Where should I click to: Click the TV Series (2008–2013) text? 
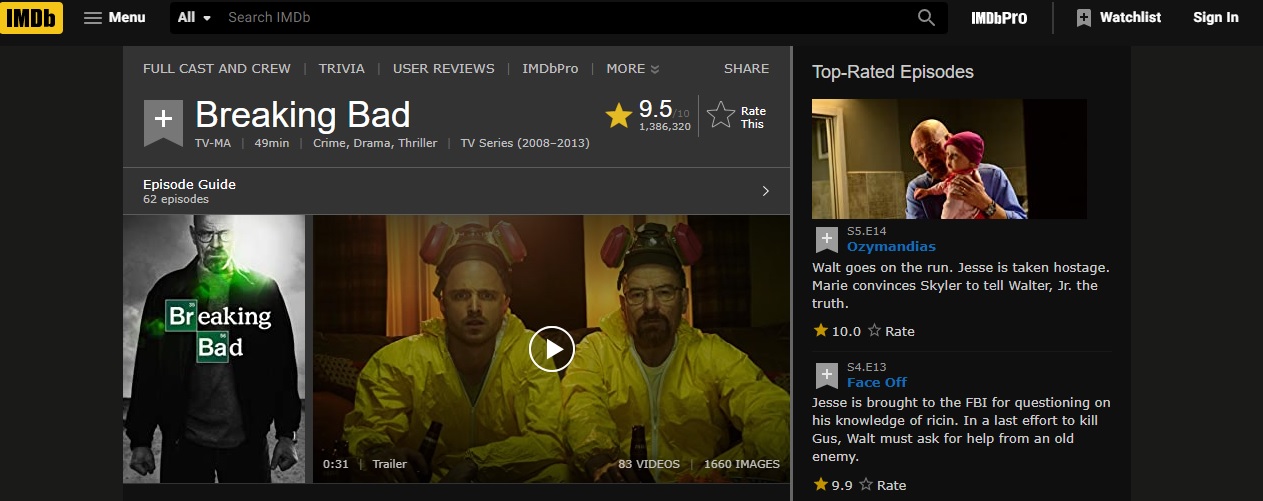[525, 143]
